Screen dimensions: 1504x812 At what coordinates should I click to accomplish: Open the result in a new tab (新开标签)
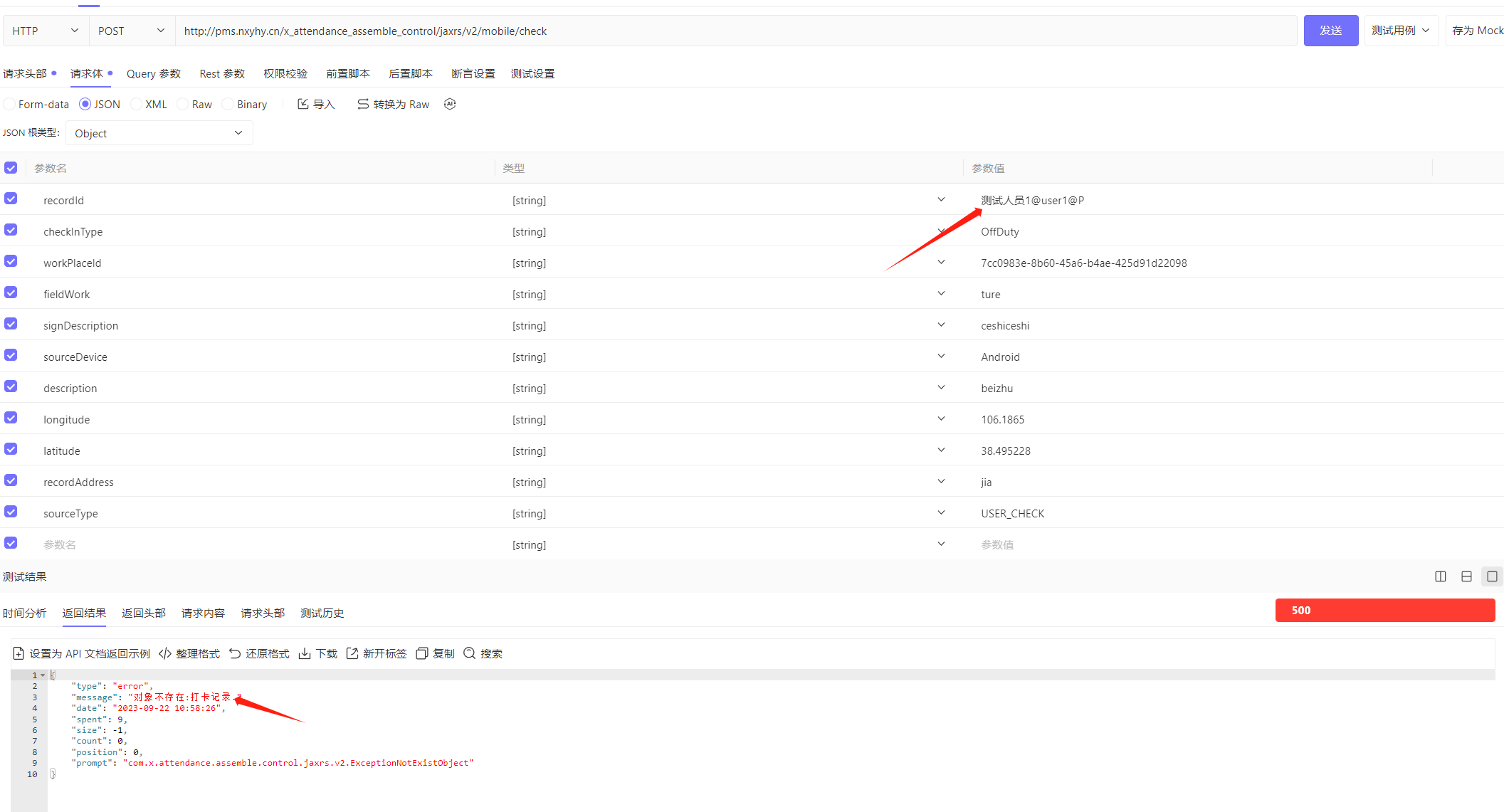coord(352,653)
